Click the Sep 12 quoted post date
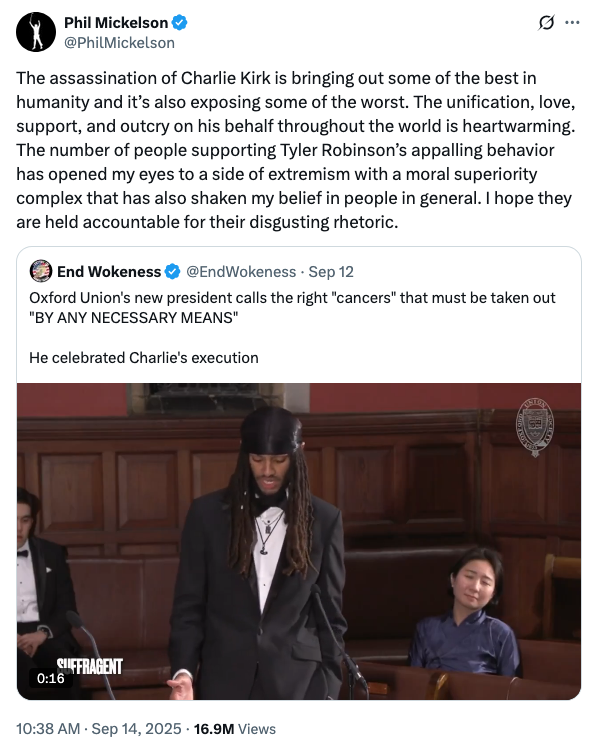The width and height of the screenshot is (598, 742). [331, 272]
